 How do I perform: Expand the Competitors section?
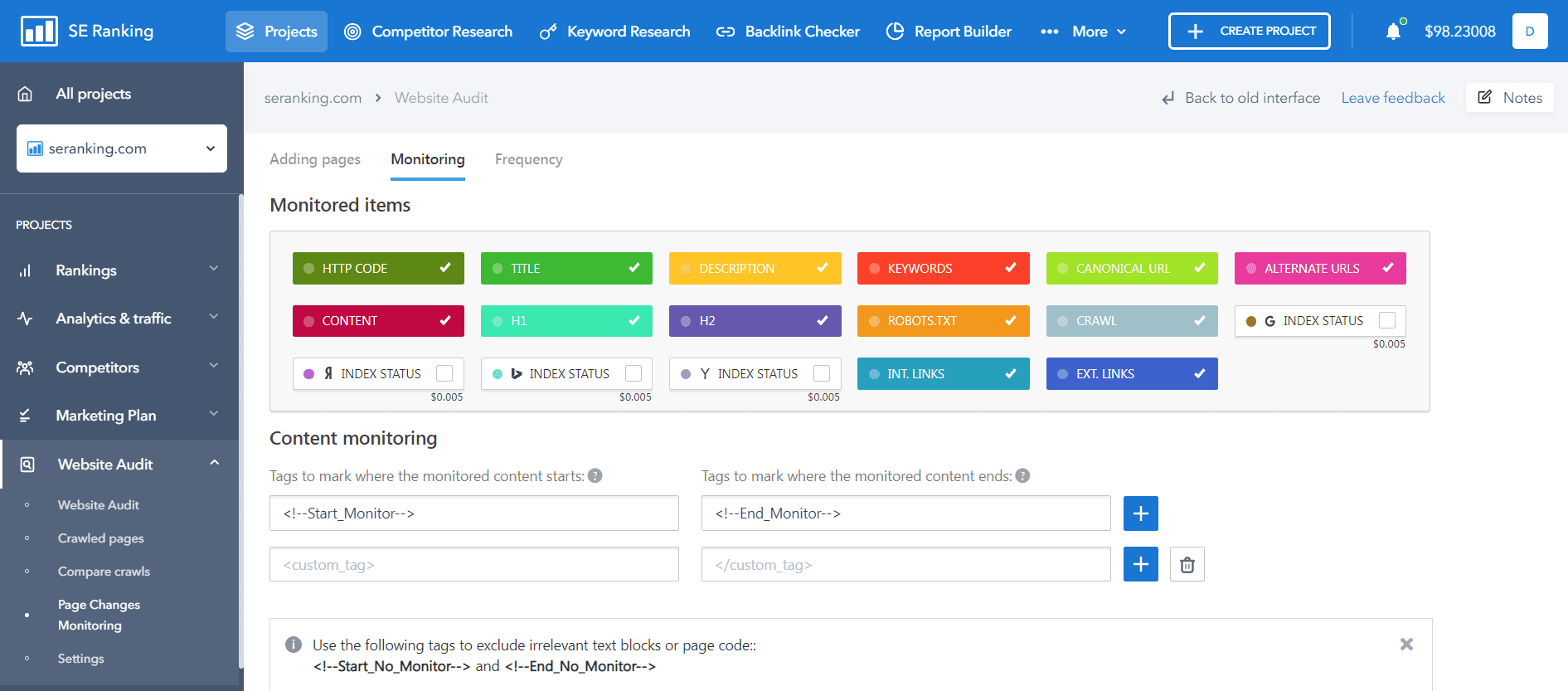pyautogui.click(x=214, y=366)
